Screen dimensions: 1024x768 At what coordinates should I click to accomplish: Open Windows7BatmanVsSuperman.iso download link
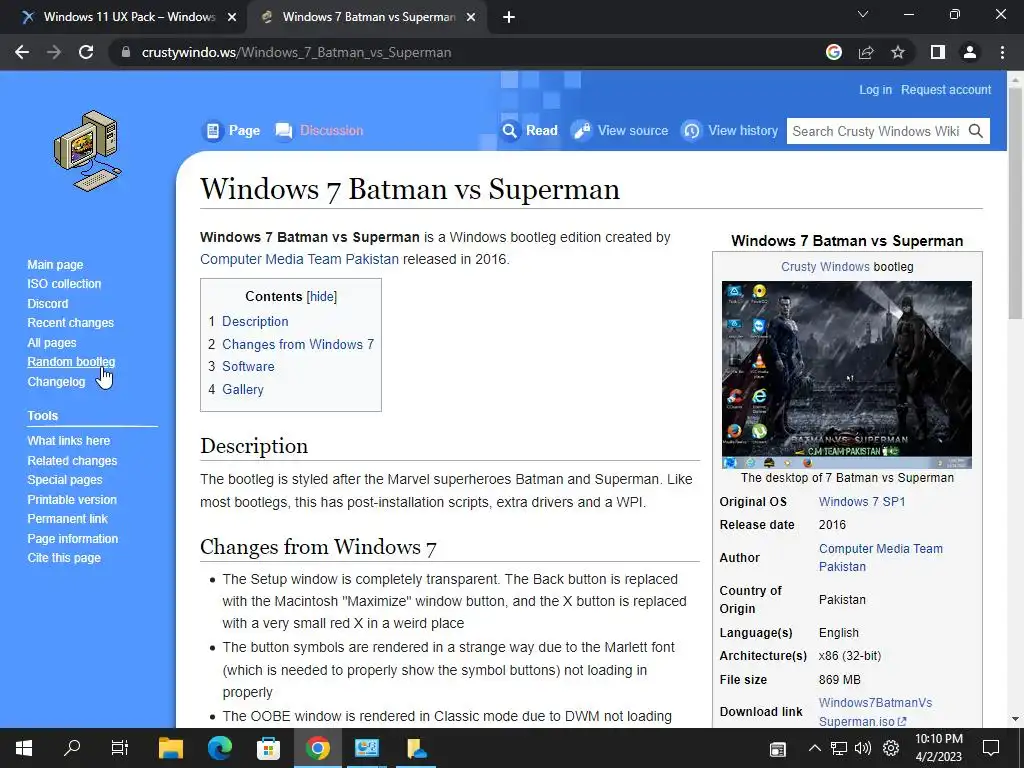point(875,712)
